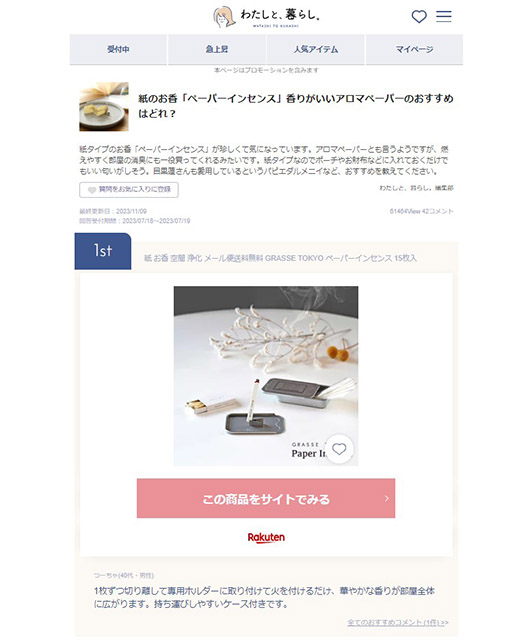
Task: Click the heart favorites icon in header
Action: [x=419, y=16]
